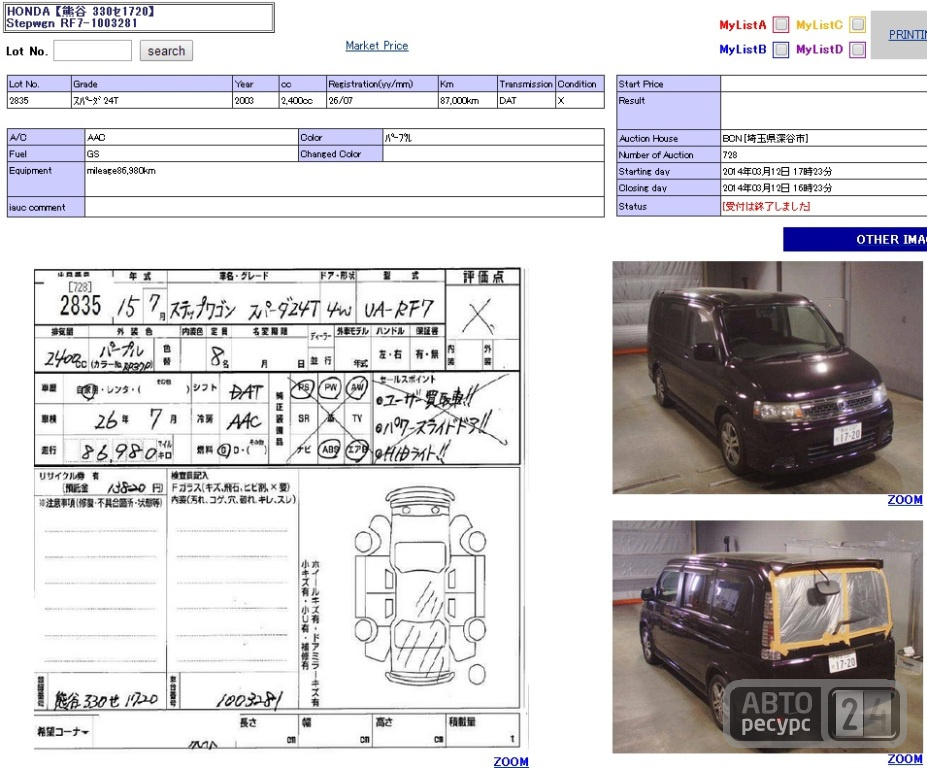This screenshot has height=768, width=927.
Task: Click the Condition column header
Action: click(x=579, y=84)
